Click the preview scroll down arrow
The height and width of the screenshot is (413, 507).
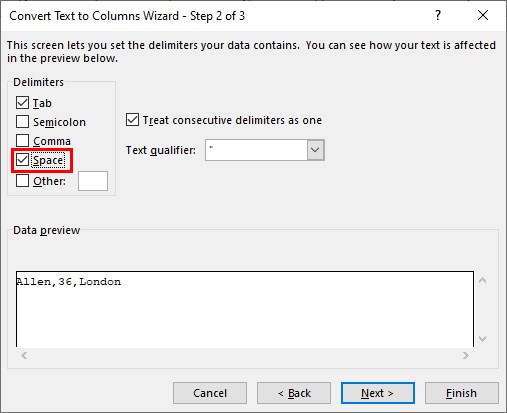pos(482,339)
